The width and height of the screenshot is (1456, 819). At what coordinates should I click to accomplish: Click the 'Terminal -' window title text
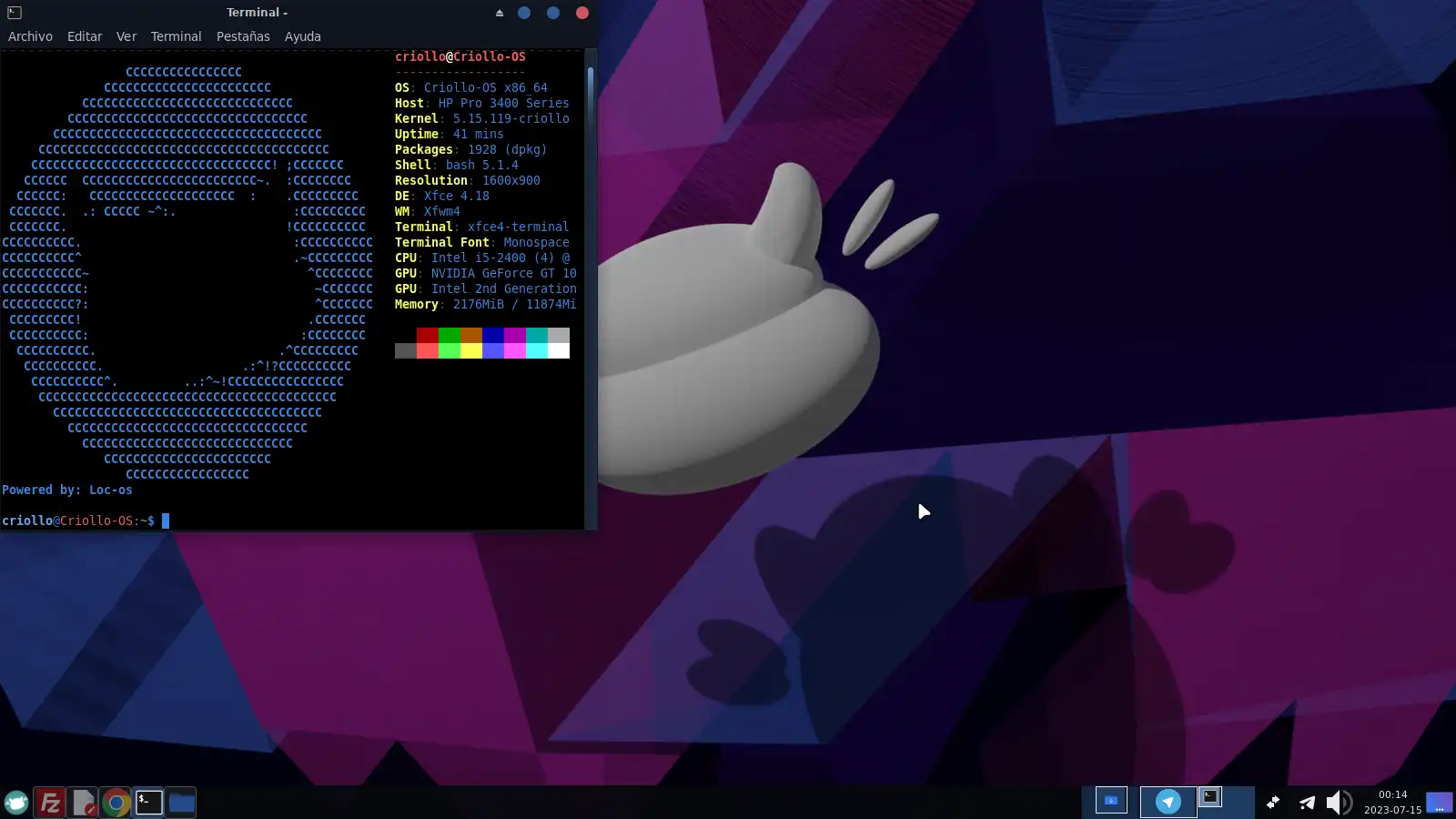pyautogui.click(x=257, y=13)
